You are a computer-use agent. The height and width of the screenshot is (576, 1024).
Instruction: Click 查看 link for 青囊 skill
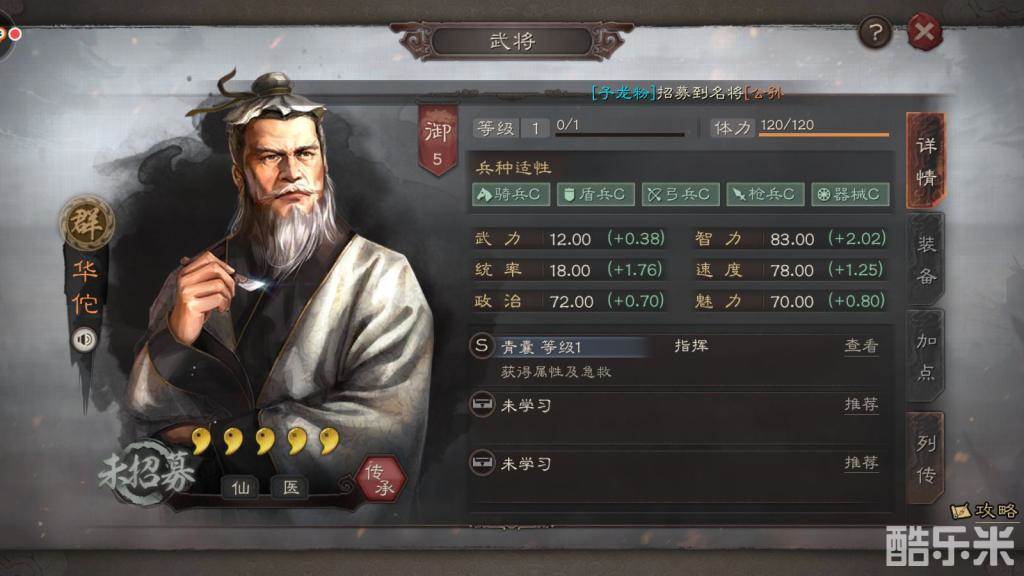click(x=861, y=345)
